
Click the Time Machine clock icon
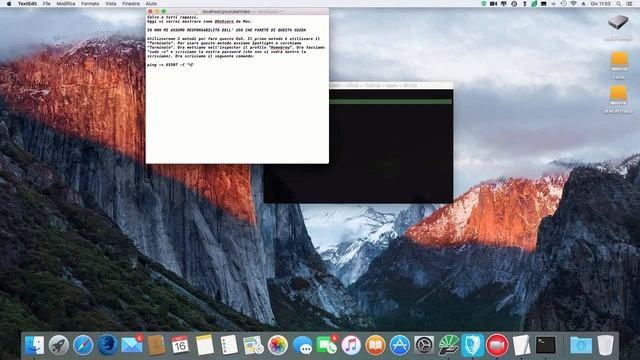[564, 4]
